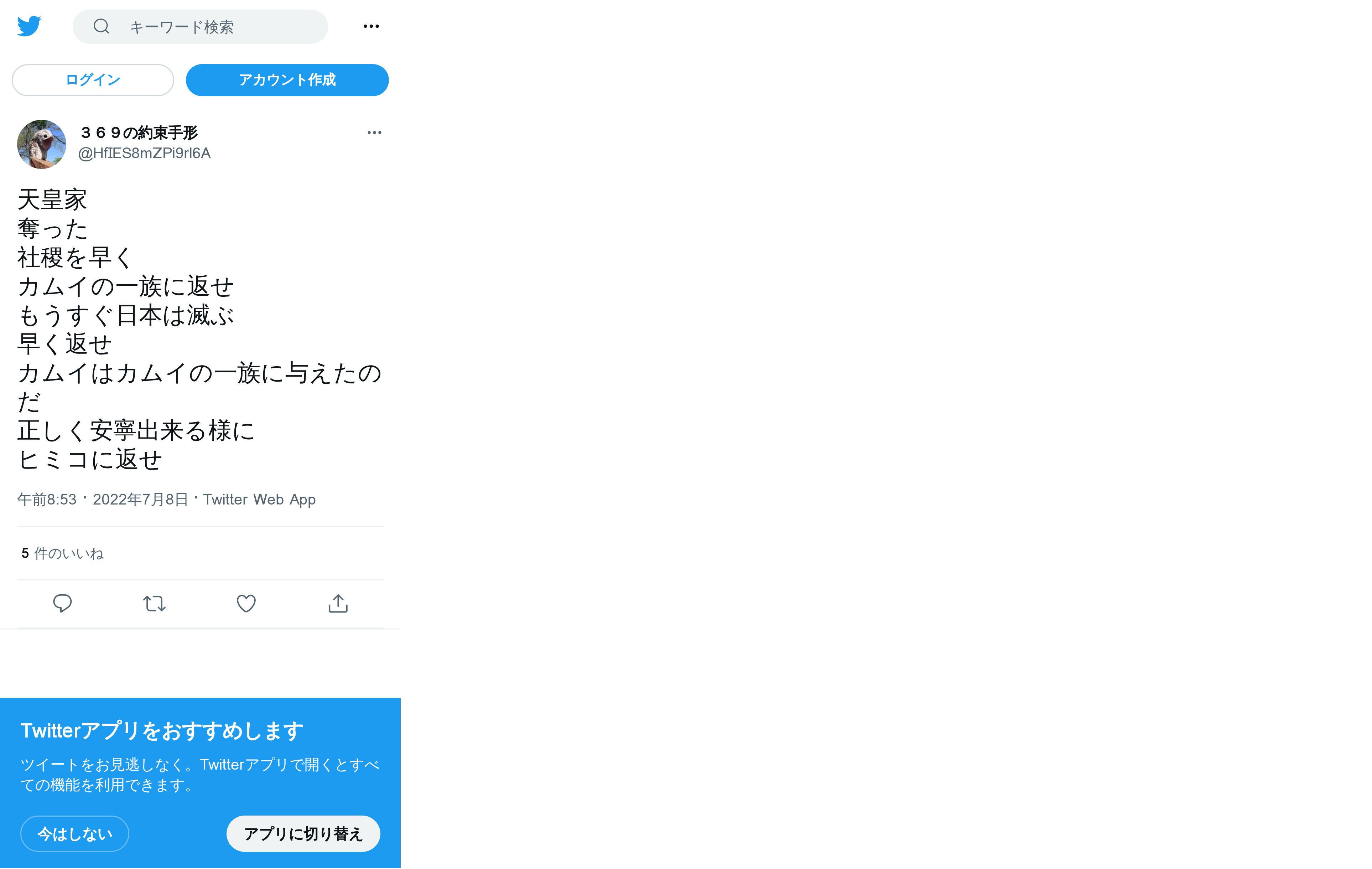Open the 5 件のいいね likes list
This screenshot has height=869, width=1372.
[x=63, y=553]
